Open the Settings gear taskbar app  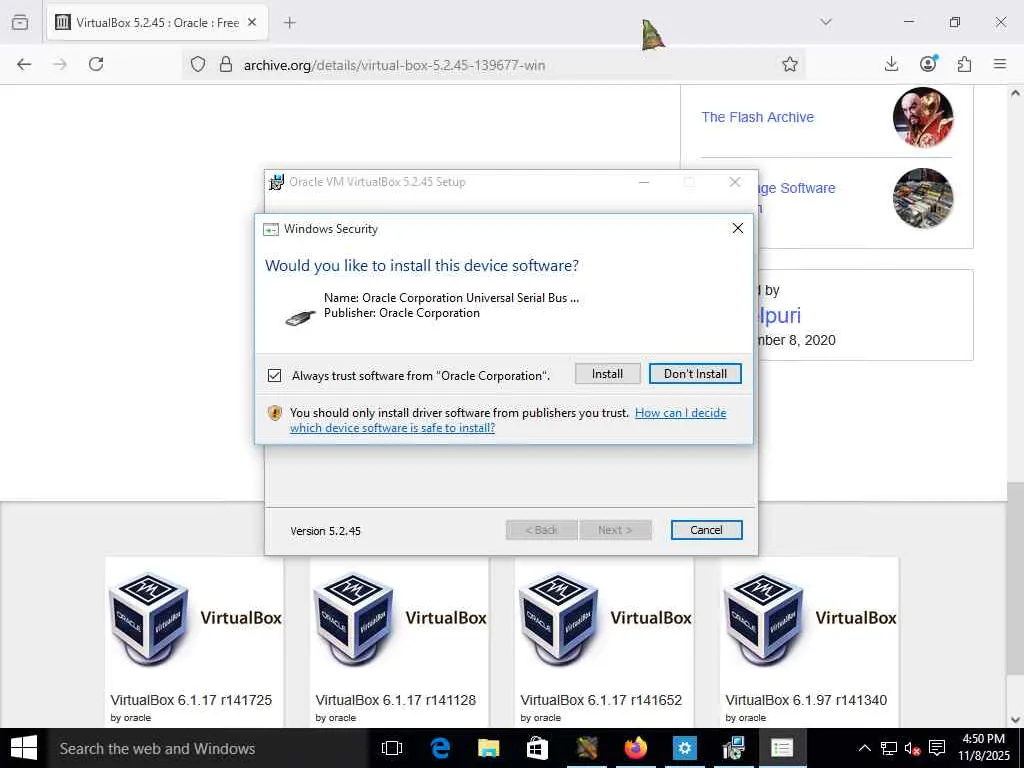pos(684,748)
